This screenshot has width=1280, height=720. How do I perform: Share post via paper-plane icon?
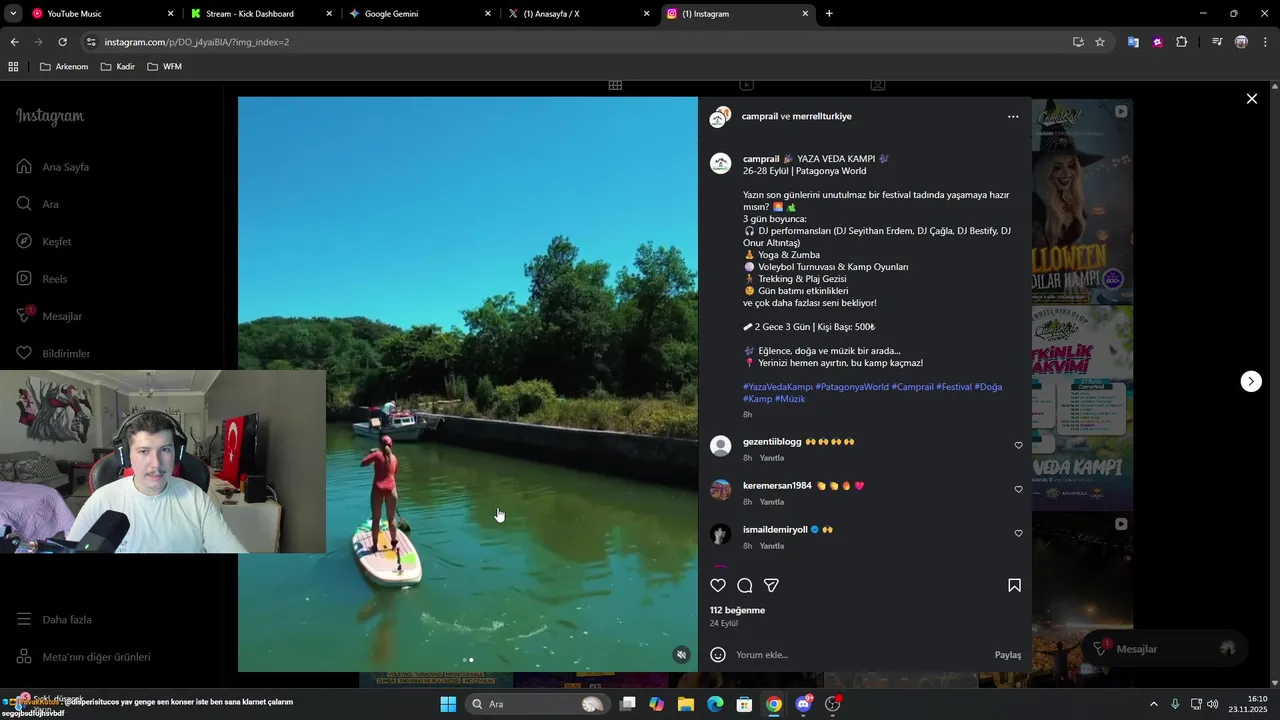click(x=771, y=585)
